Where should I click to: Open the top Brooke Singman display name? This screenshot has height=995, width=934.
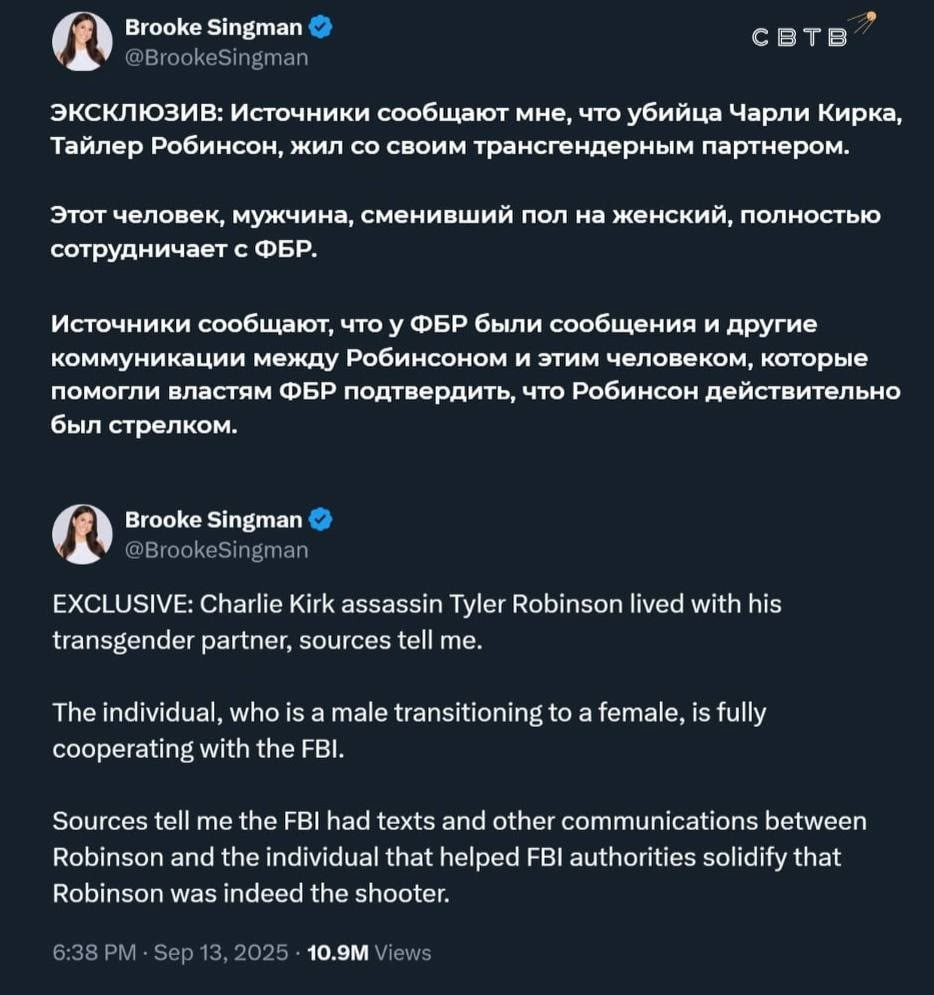(213, 27)
